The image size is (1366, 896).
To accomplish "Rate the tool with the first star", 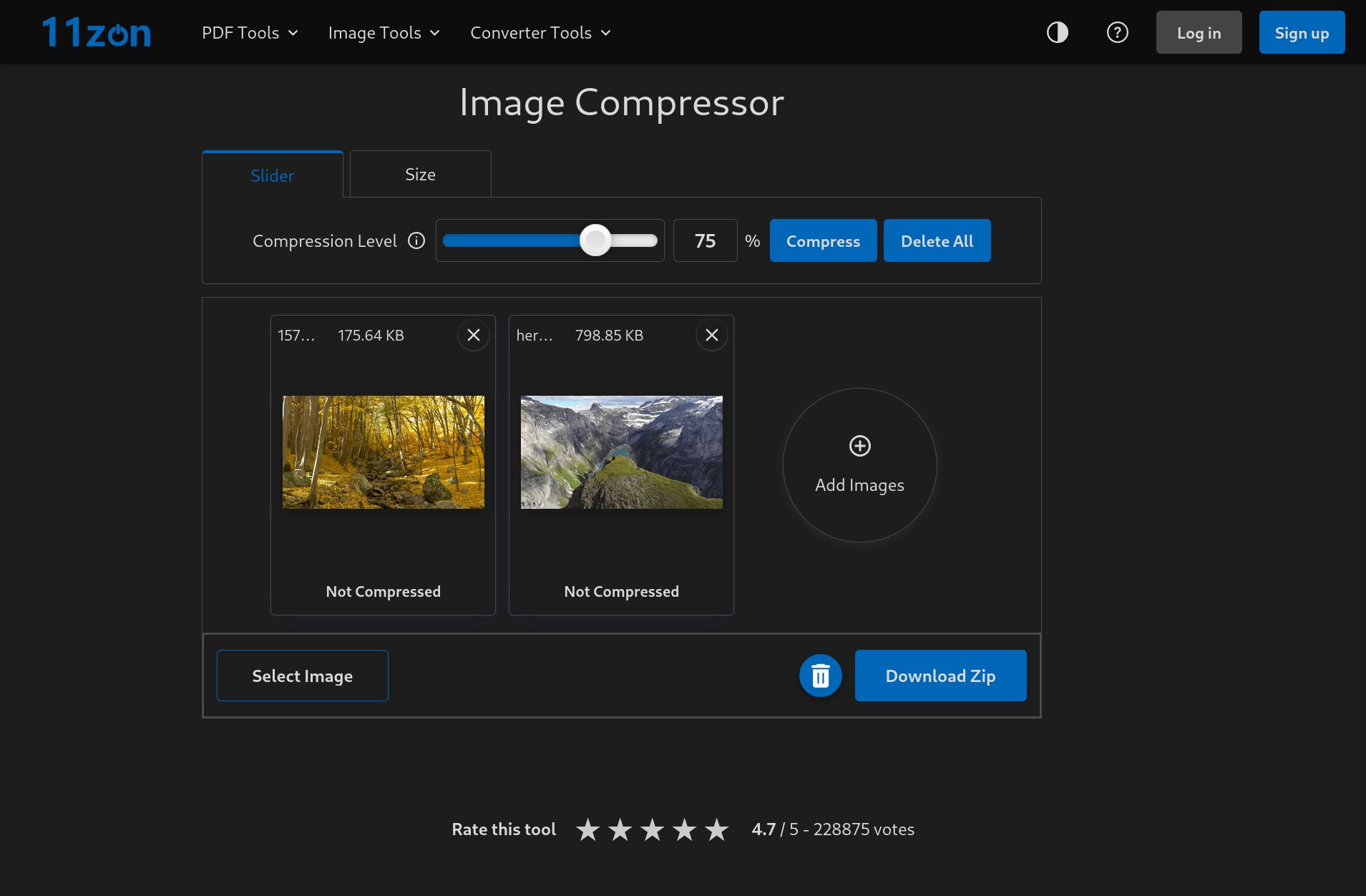I will click(x=588, y=830).
